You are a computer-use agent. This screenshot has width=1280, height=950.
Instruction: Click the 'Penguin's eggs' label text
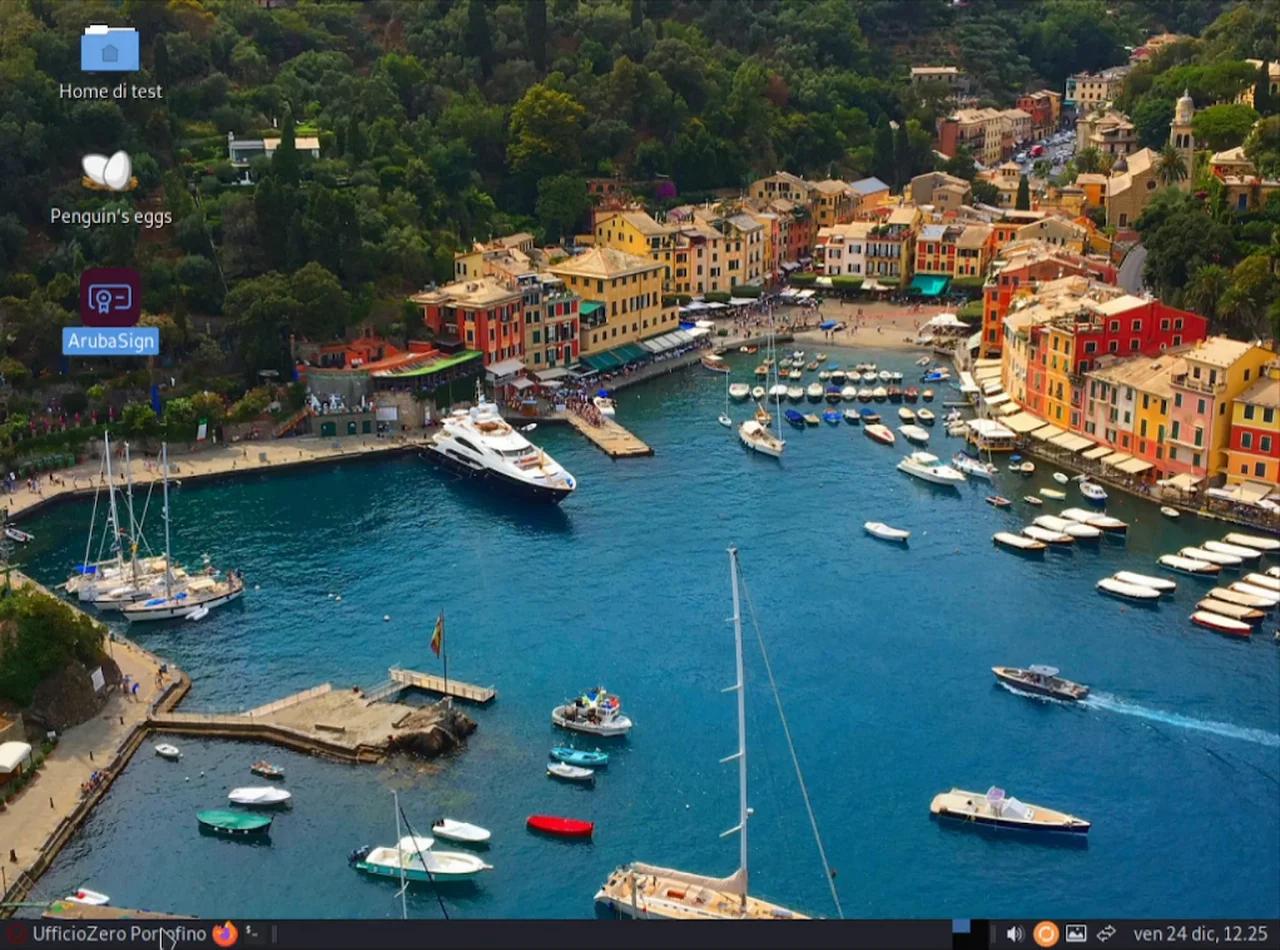pyautogui.click(x=111, y=216)
